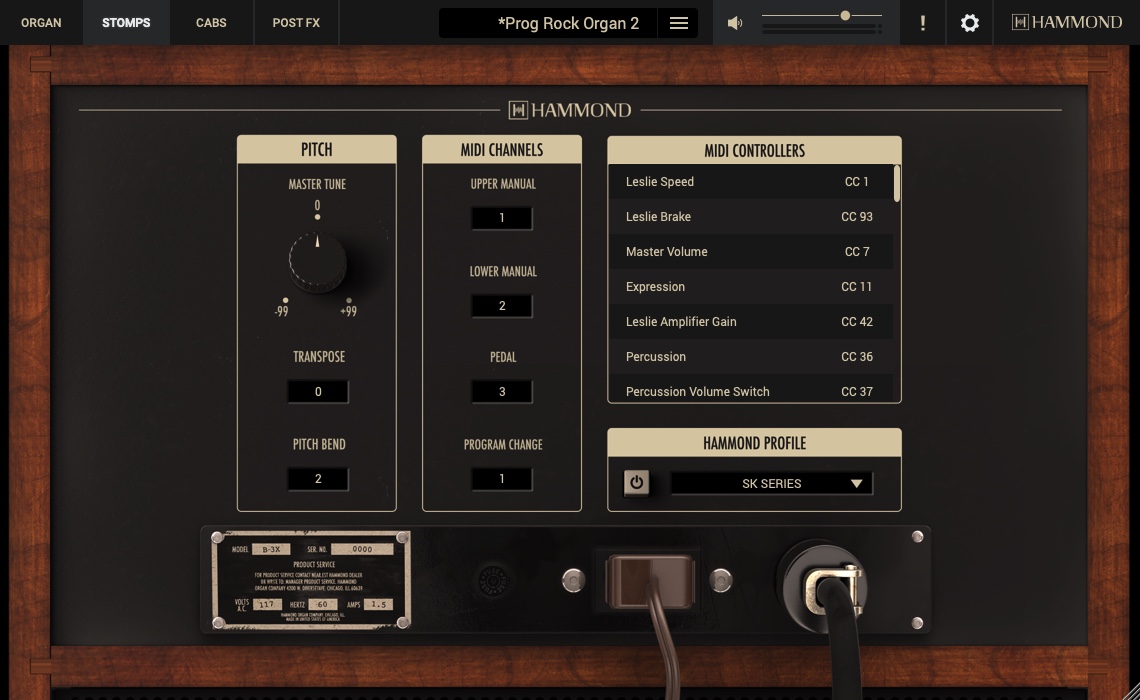
Task: Select the Program Change channel field
Action: pyautogui.click(x=502, y=479)
